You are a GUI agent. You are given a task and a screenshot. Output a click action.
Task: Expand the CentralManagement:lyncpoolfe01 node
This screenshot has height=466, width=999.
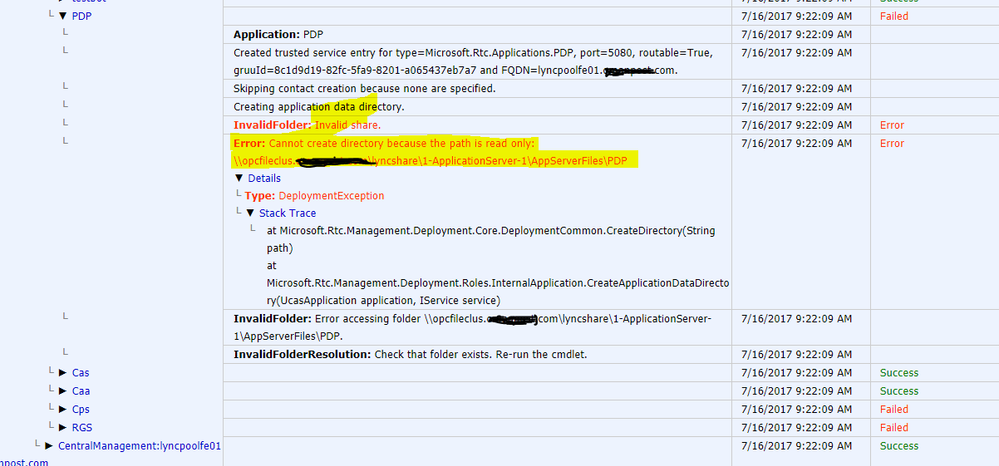tap(49, 446)
